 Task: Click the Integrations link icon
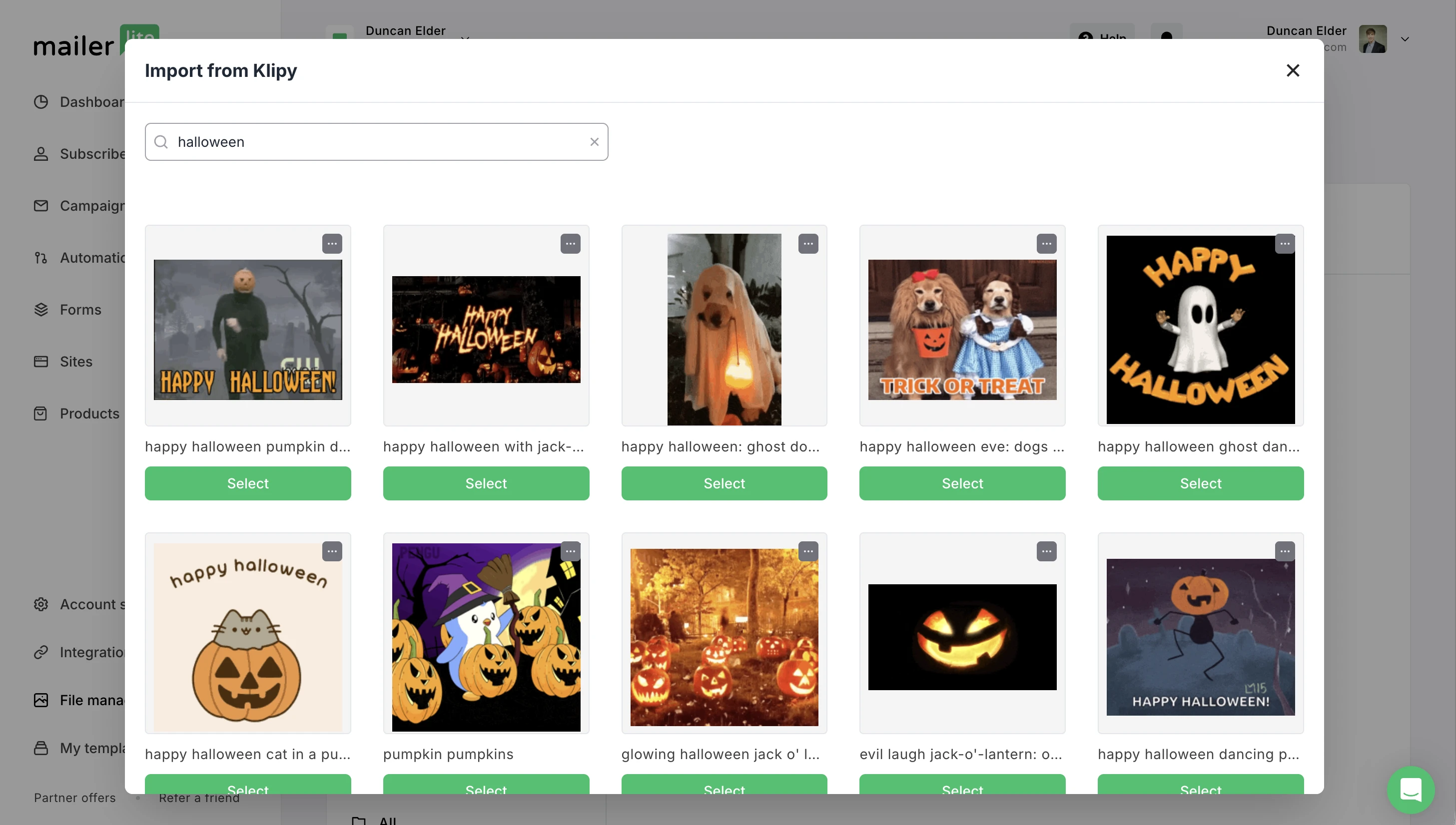point(41,652)
